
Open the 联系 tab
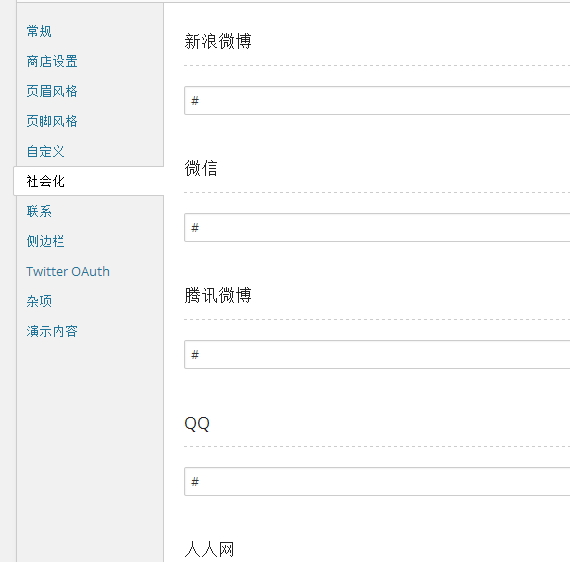pos(39,211)
